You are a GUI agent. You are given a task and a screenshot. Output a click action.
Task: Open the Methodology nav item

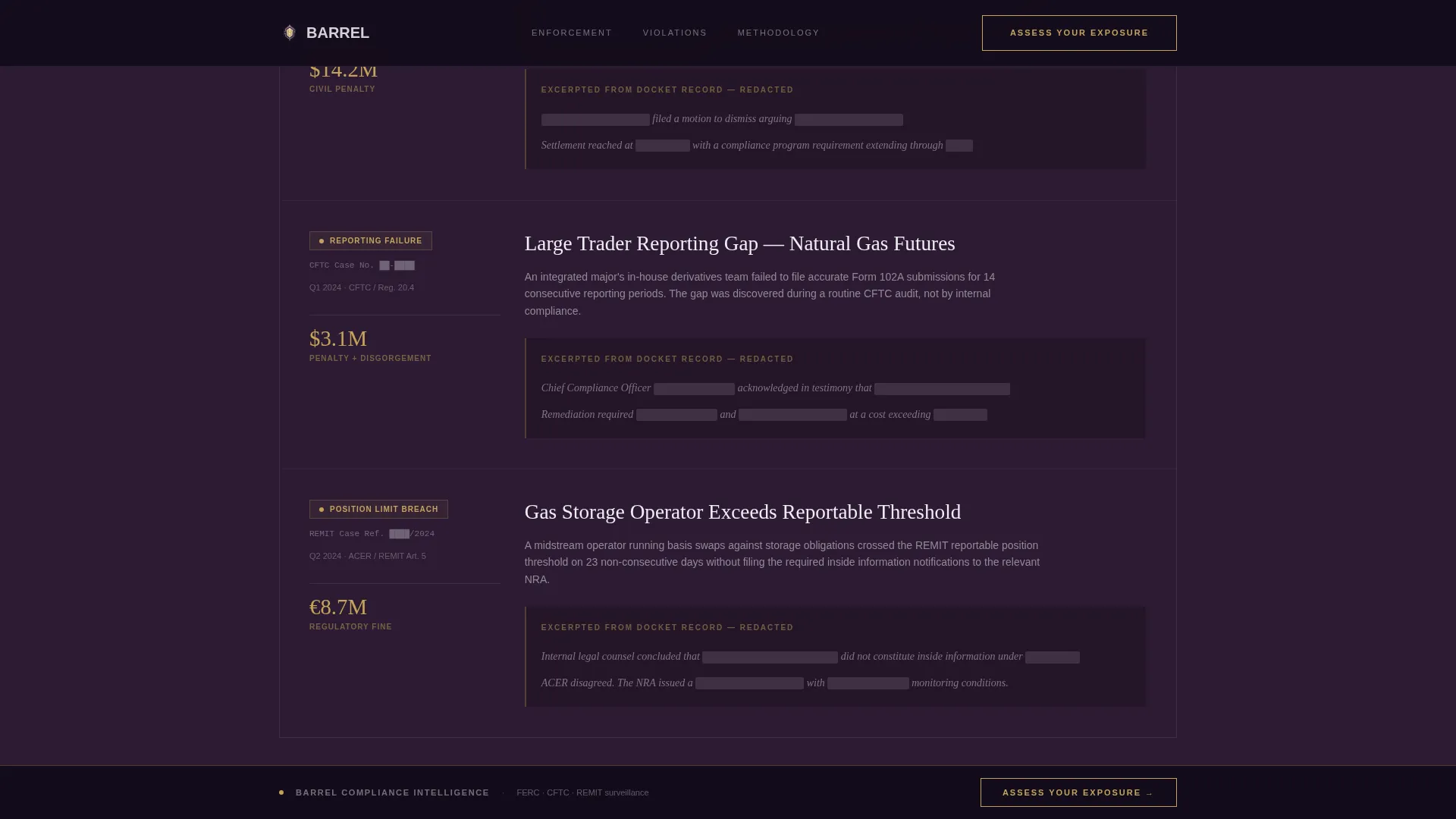tap(779, 33)
